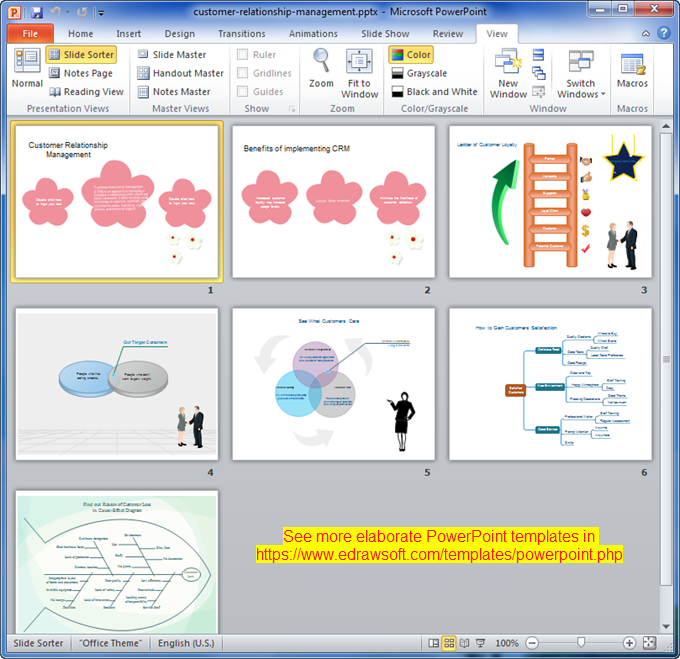The width and height of the screenshot is (680, 659).
Task: Open the Macros dialog
Action: (632, 69)
